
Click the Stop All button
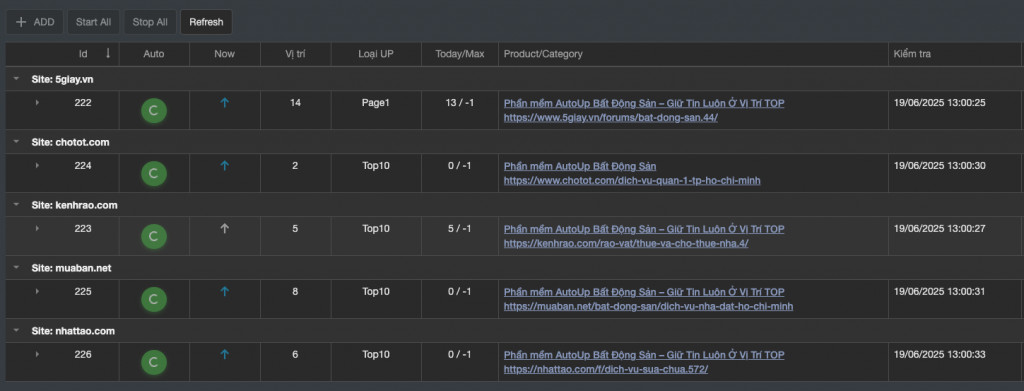point(150,22)
